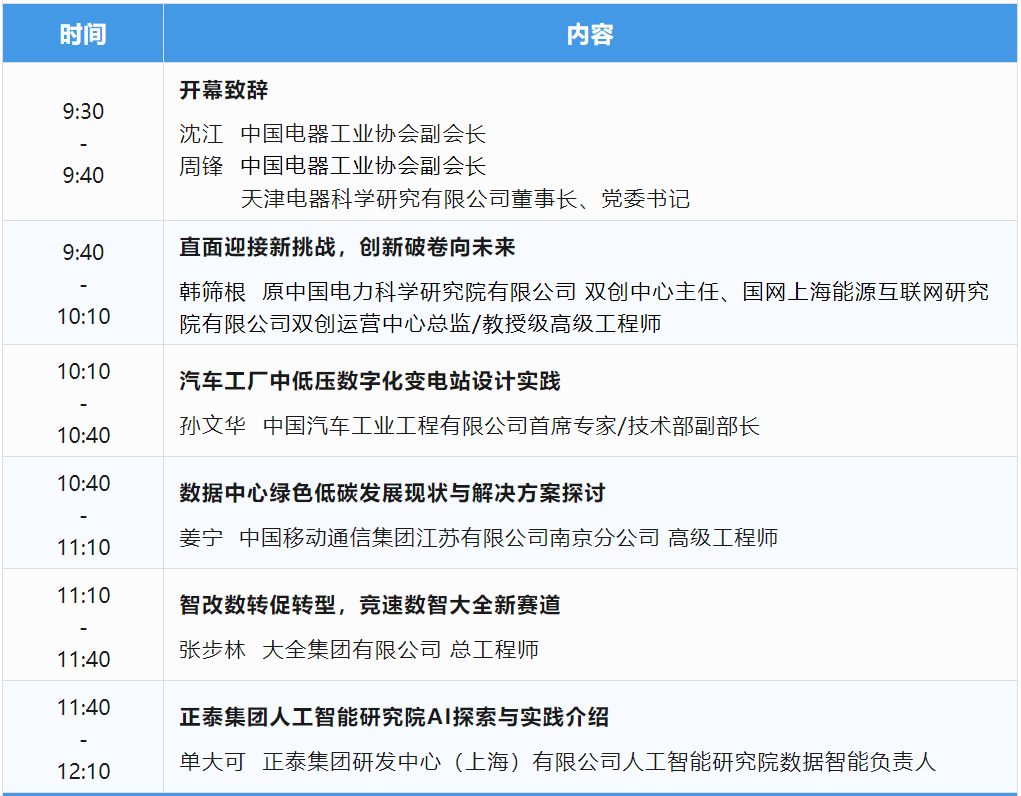1021x796 pixels.
Task: Select the 10:10 - 10:40 time slot
Action: (x=84, y=400)
